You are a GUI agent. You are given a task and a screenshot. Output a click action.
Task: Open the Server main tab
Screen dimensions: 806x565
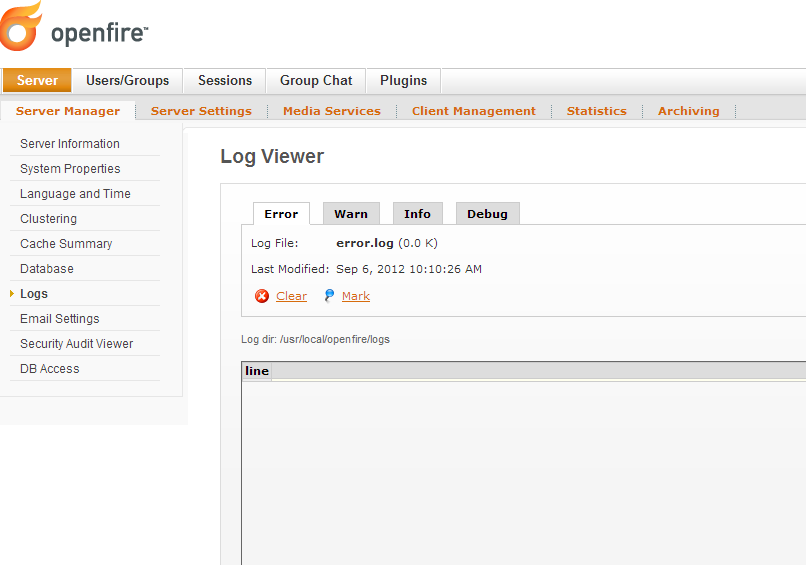(x=37, y=80)
